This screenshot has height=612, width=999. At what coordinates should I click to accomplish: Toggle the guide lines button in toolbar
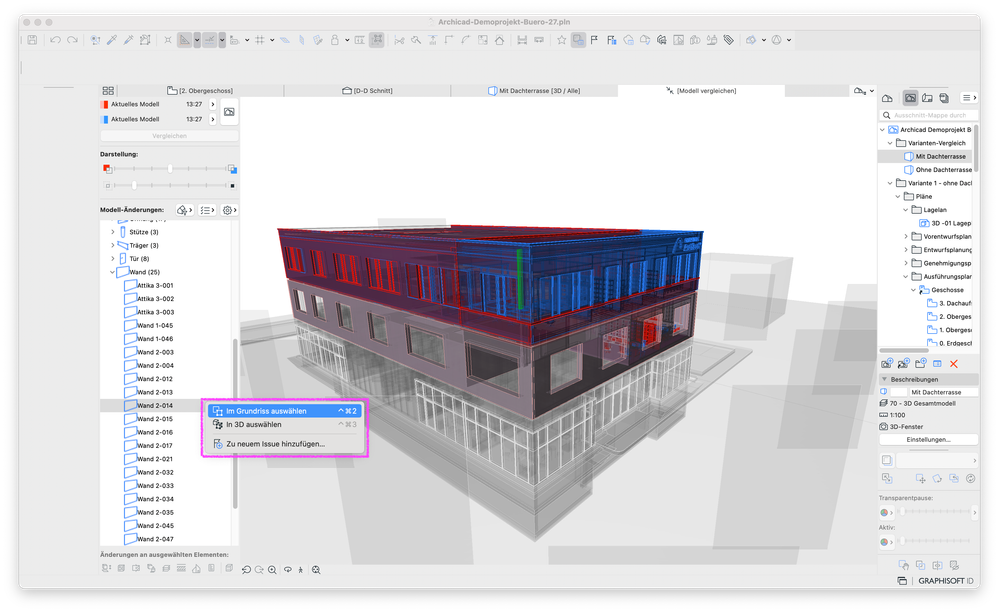[x=185, y=40]
